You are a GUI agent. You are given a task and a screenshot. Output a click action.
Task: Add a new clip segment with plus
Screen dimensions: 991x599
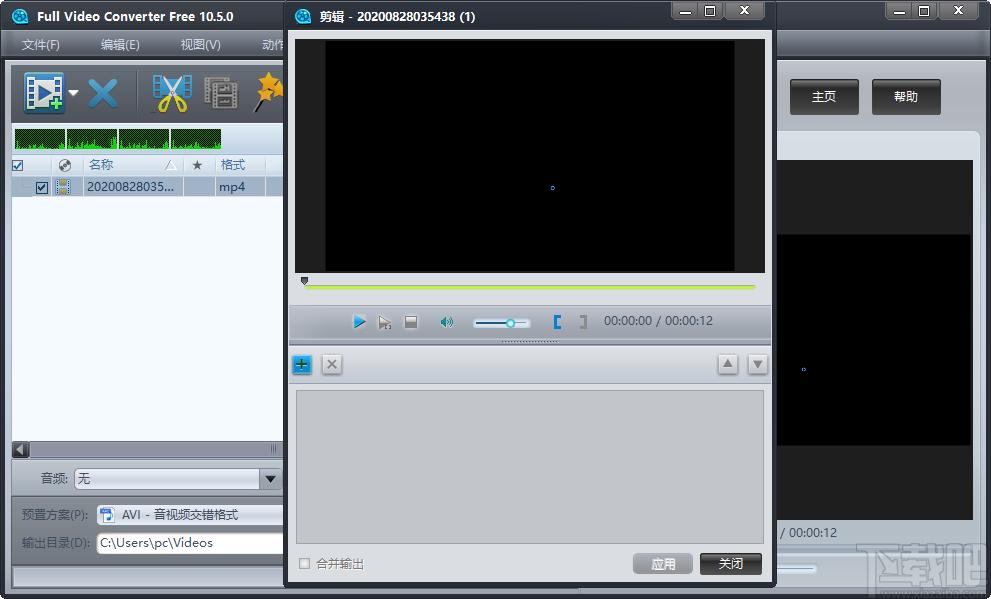302,365
